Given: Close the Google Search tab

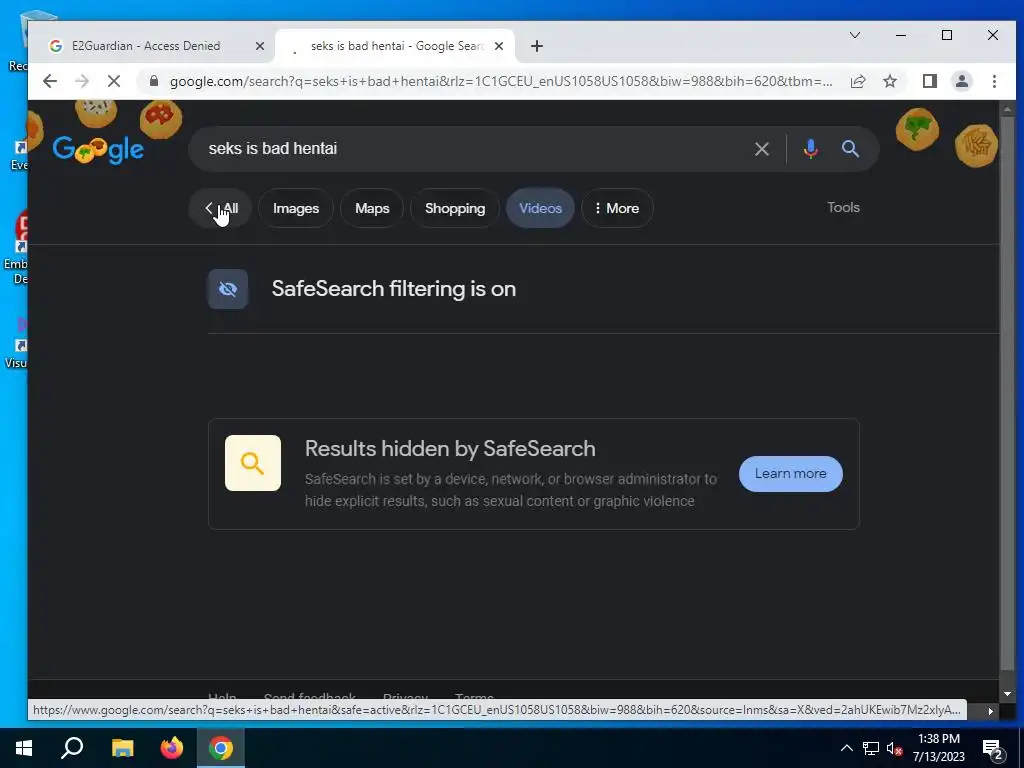Looking at the screenshot, I should click(x=499, y=46).
